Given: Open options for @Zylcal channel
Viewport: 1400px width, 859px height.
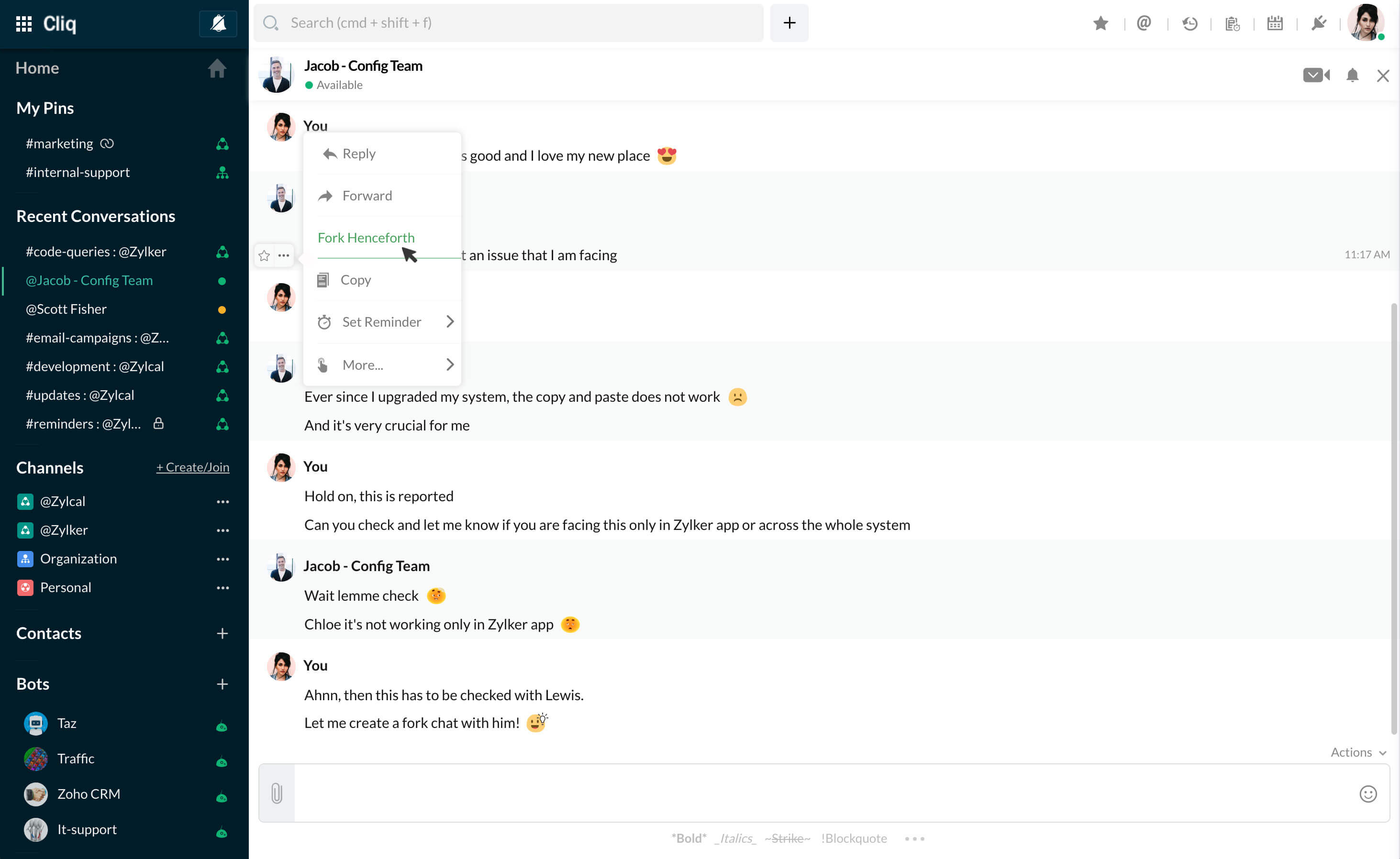Looking at the screenshot, I should [223, 502].
